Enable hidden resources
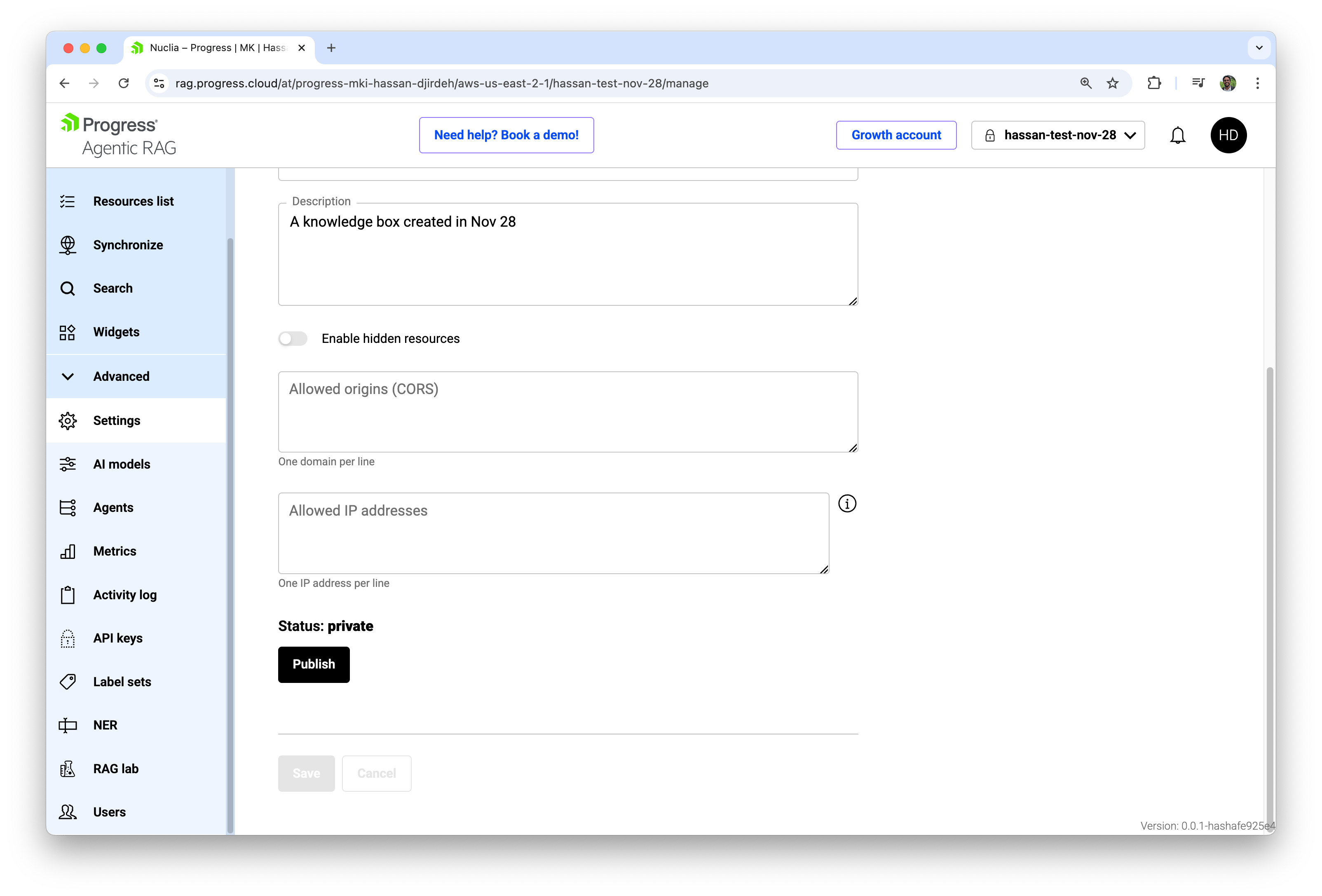The width and height of the screenshot is (1322, 896). [x=293, y=338]
